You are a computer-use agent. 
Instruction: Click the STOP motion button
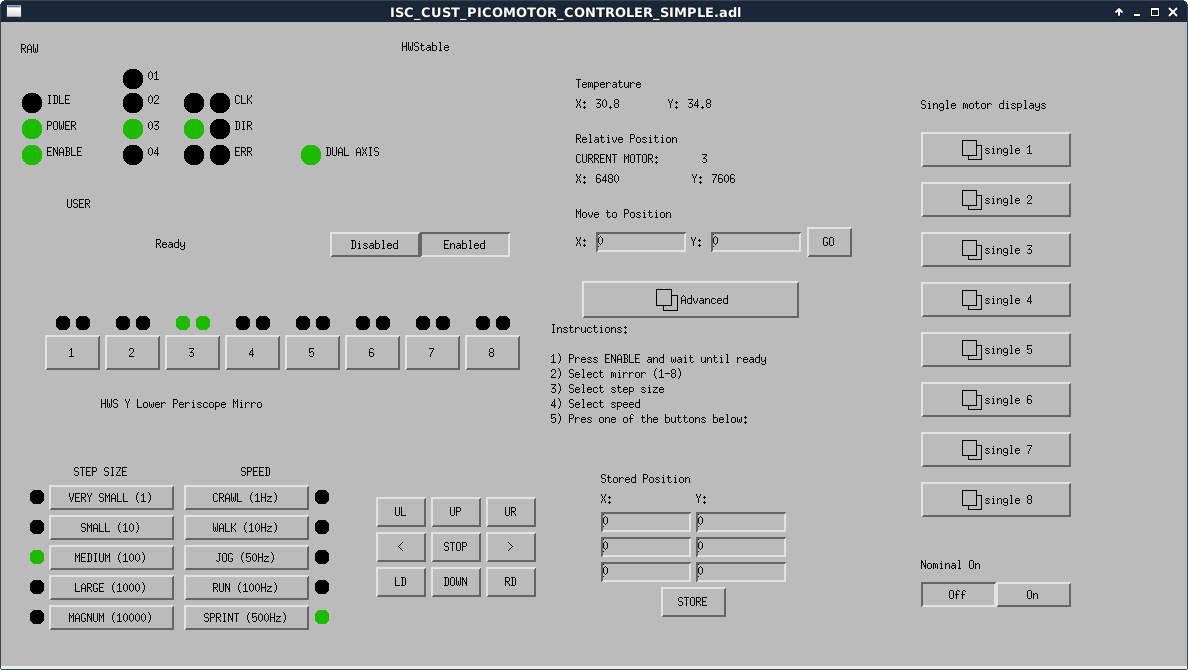(455, 547)
